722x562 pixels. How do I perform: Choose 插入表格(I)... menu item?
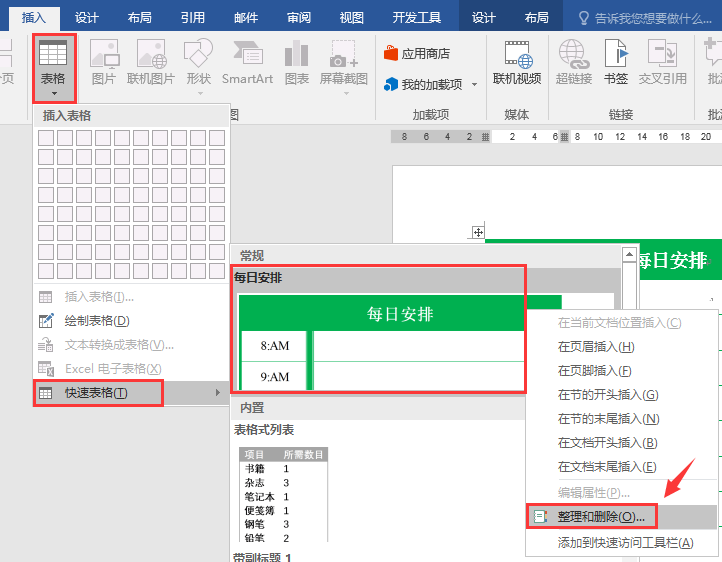coord(131,297)
